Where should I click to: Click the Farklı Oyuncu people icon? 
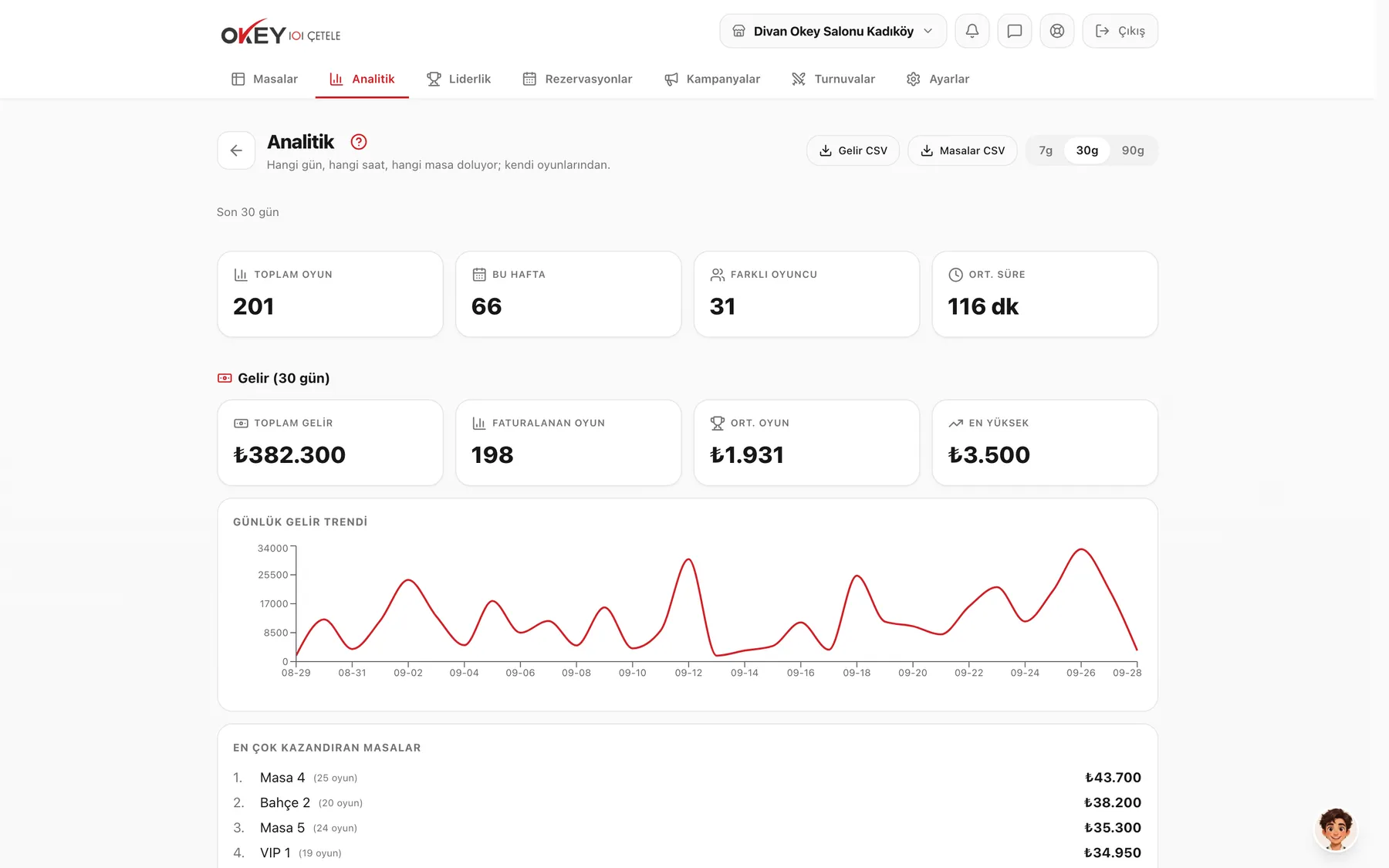click(x=718, y=275)
